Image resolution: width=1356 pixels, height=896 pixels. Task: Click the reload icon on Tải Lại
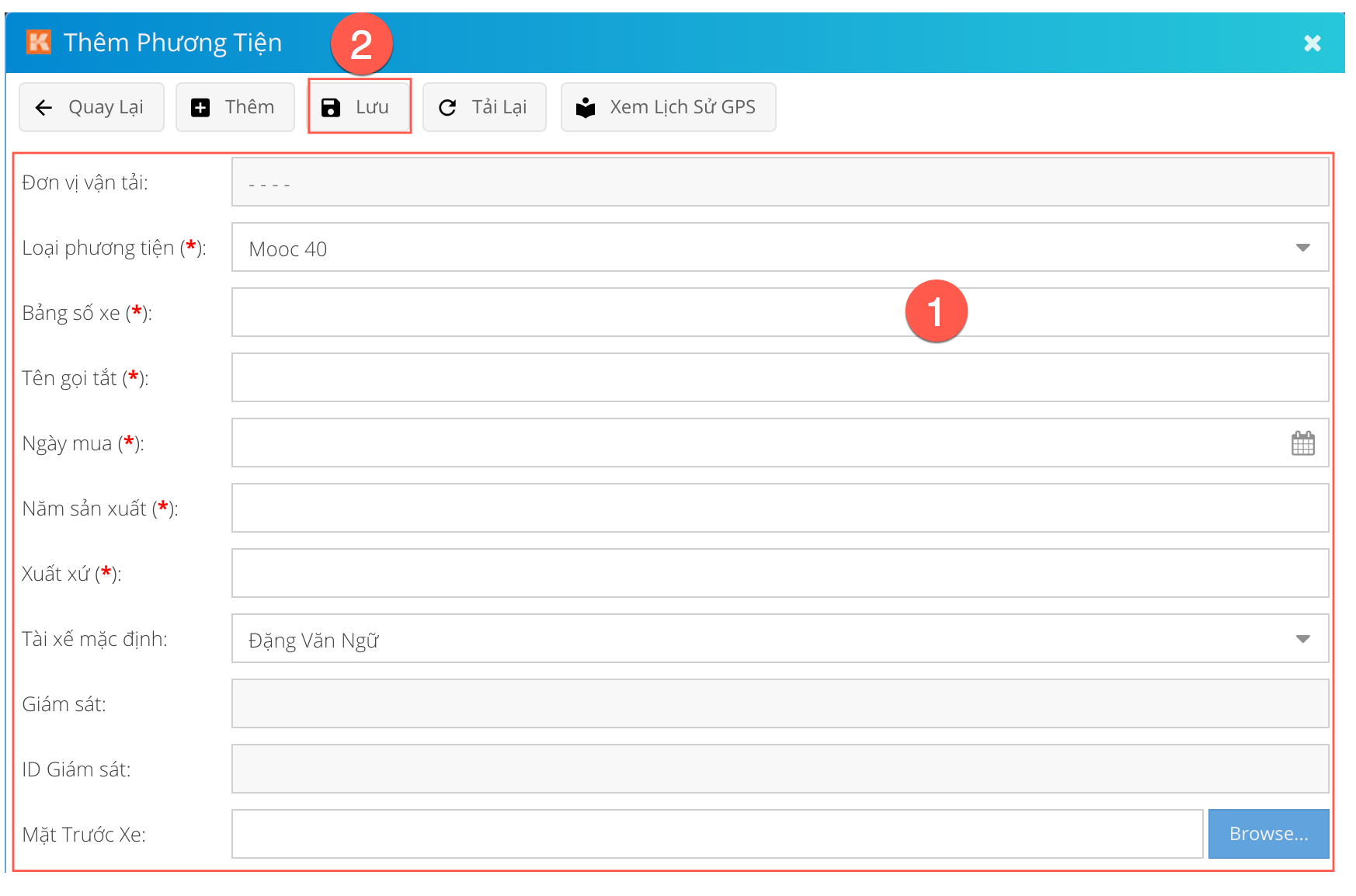tap(447, 108)
